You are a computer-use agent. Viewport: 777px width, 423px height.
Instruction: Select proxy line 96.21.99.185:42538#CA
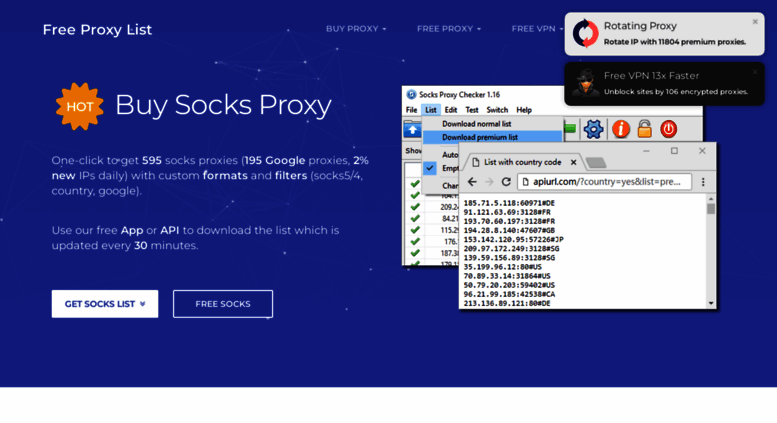[x=509, y=294]
